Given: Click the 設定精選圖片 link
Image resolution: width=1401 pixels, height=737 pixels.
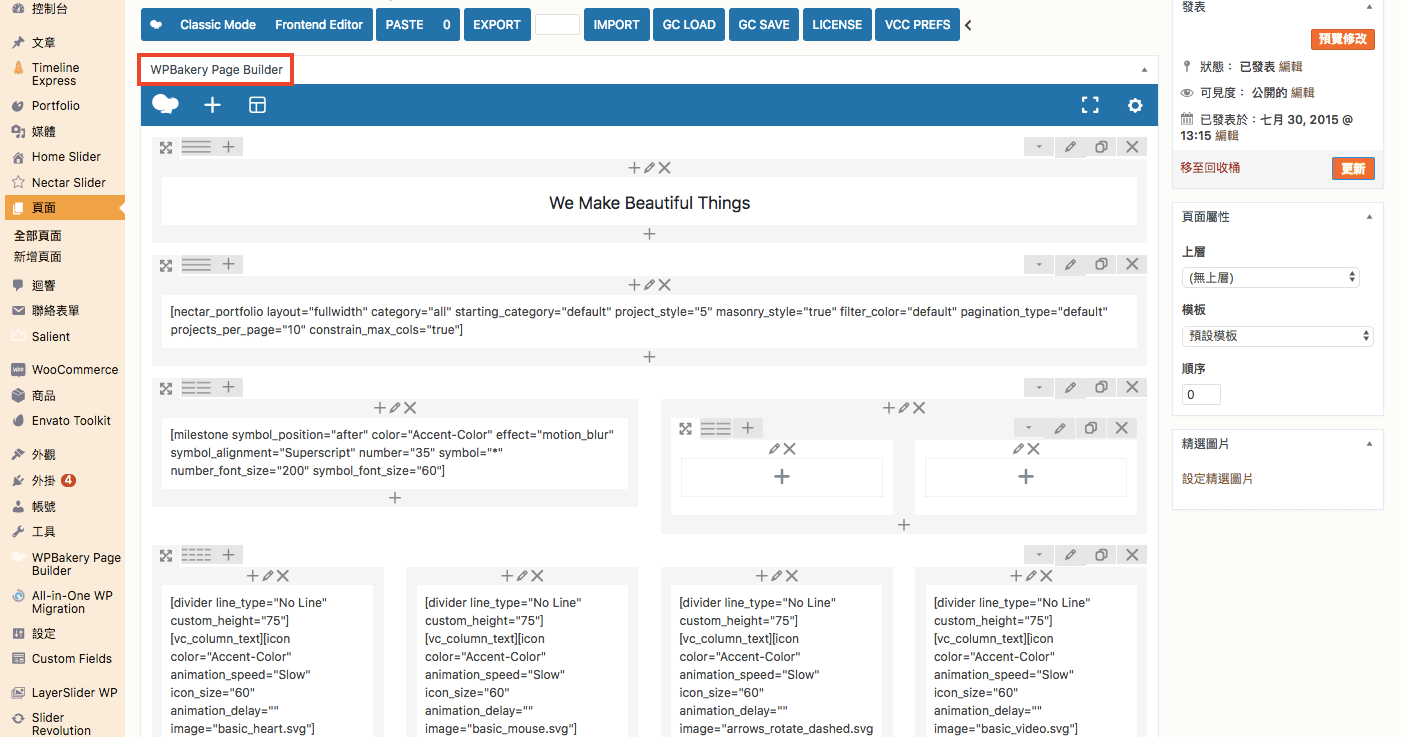Looking at the screenshot, I should pos(1217,479).
